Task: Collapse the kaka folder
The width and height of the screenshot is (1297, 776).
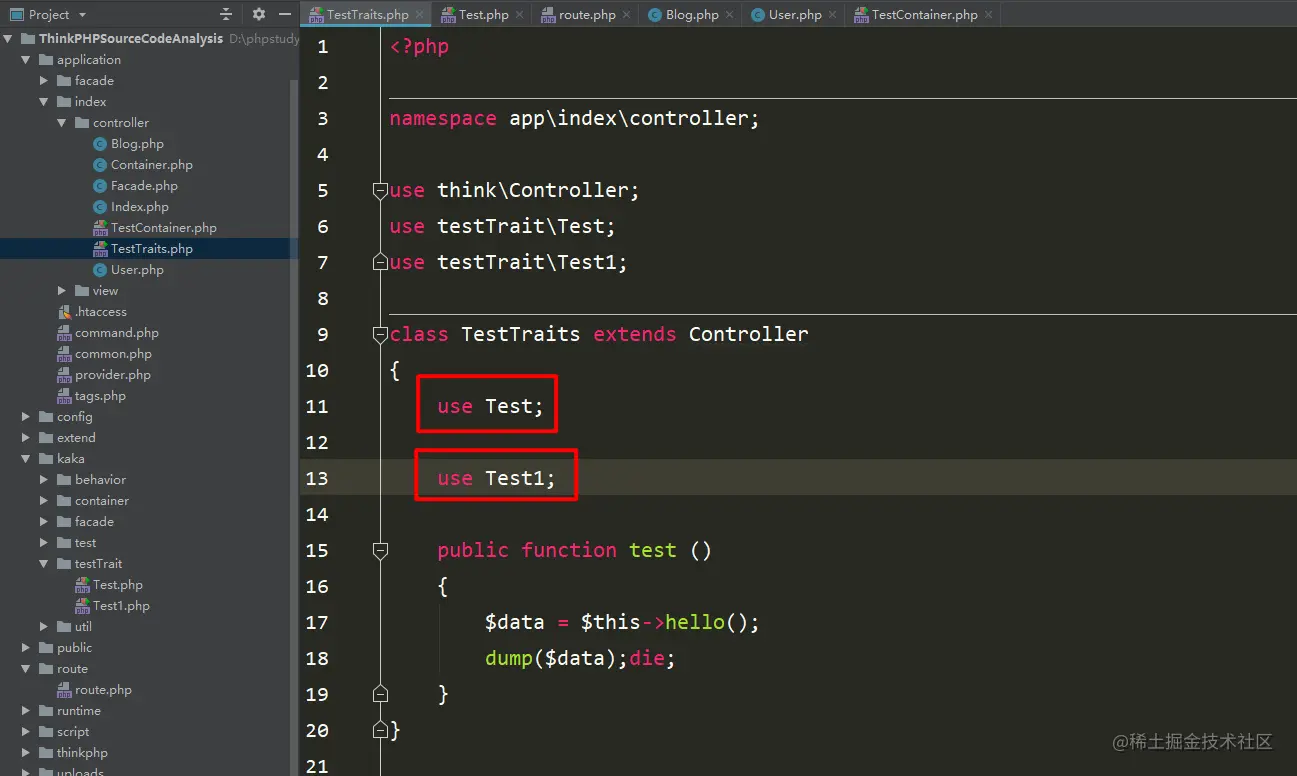Action: pos(26,459)
